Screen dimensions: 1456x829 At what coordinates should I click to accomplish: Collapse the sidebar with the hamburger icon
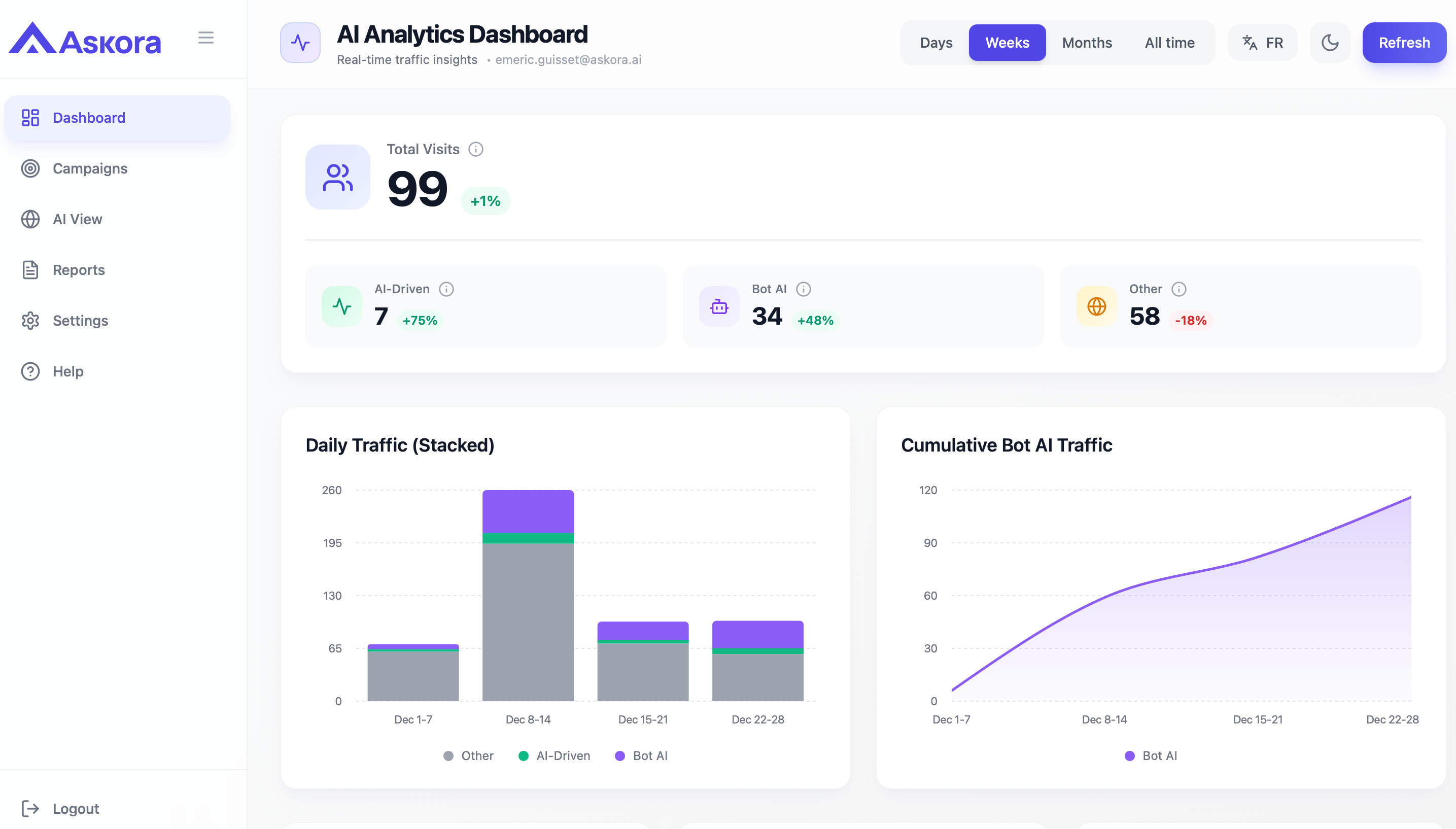tap(205, 38)
